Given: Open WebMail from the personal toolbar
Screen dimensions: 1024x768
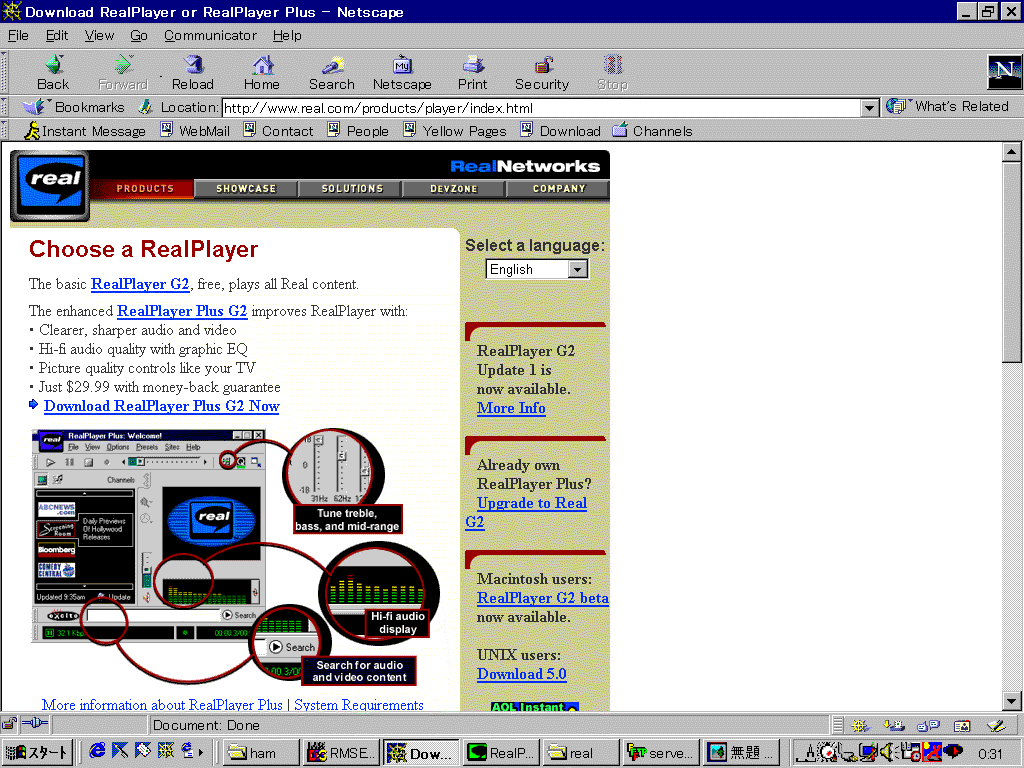Looking at the screenshot, I should (x=195, y=131).
